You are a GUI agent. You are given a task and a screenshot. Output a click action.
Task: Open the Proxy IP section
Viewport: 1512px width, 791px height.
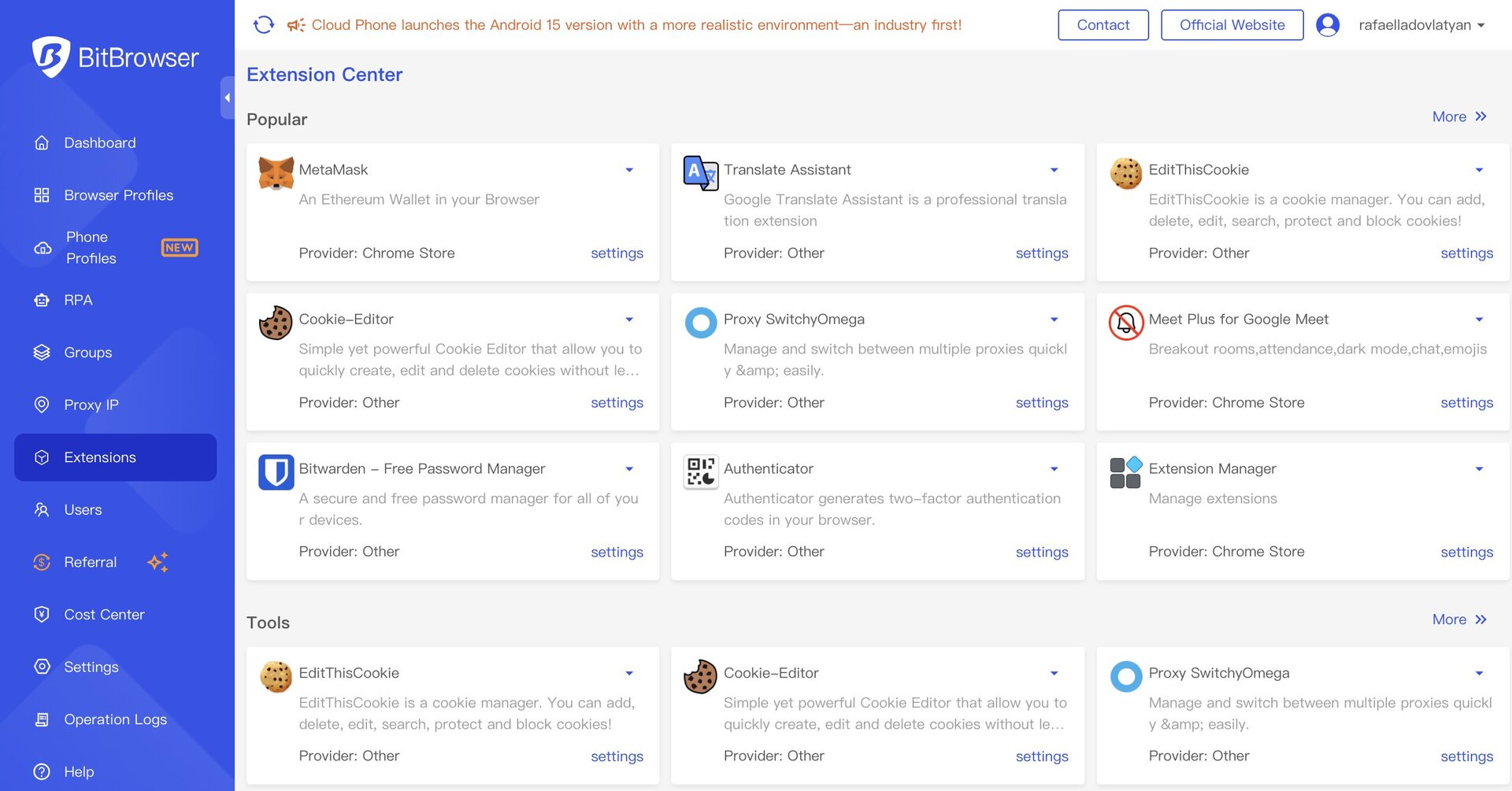89,405
